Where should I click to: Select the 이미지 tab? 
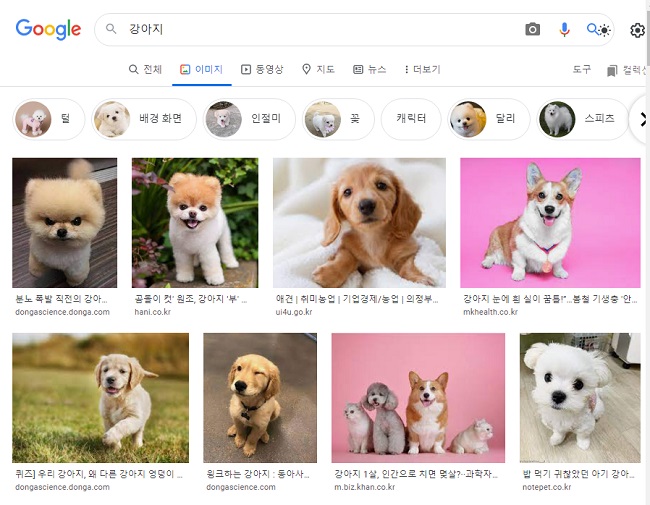[201, 69]
